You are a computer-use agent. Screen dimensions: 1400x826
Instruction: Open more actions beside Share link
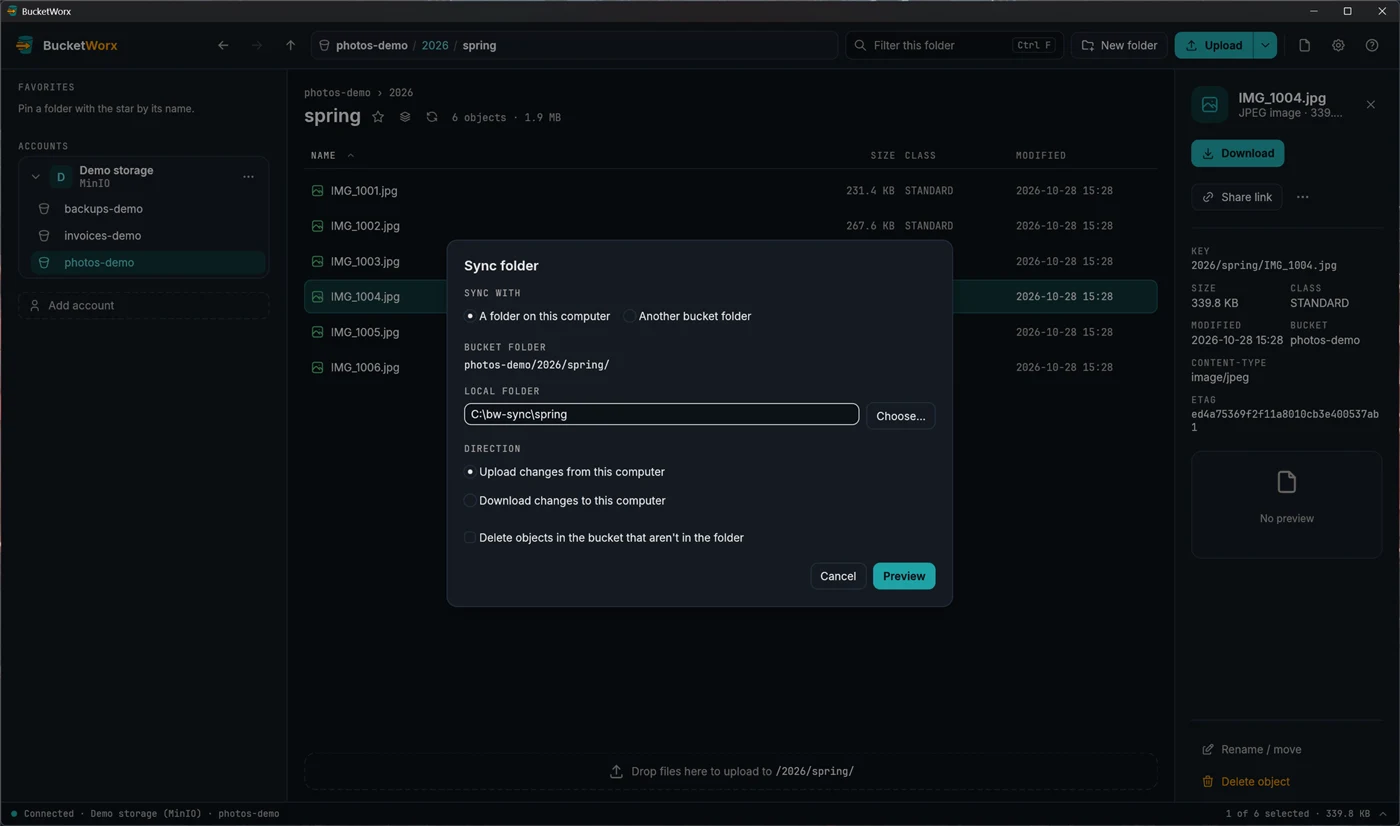pos(1302,197)
